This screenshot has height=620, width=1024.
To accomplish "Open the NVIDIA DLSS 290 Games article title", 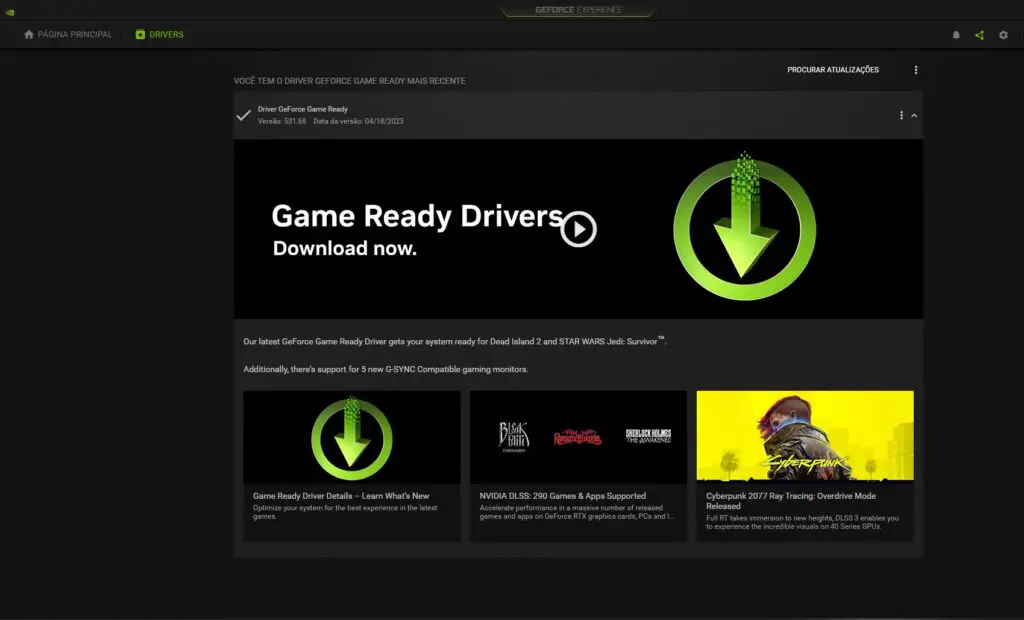I will pos(563,496).
